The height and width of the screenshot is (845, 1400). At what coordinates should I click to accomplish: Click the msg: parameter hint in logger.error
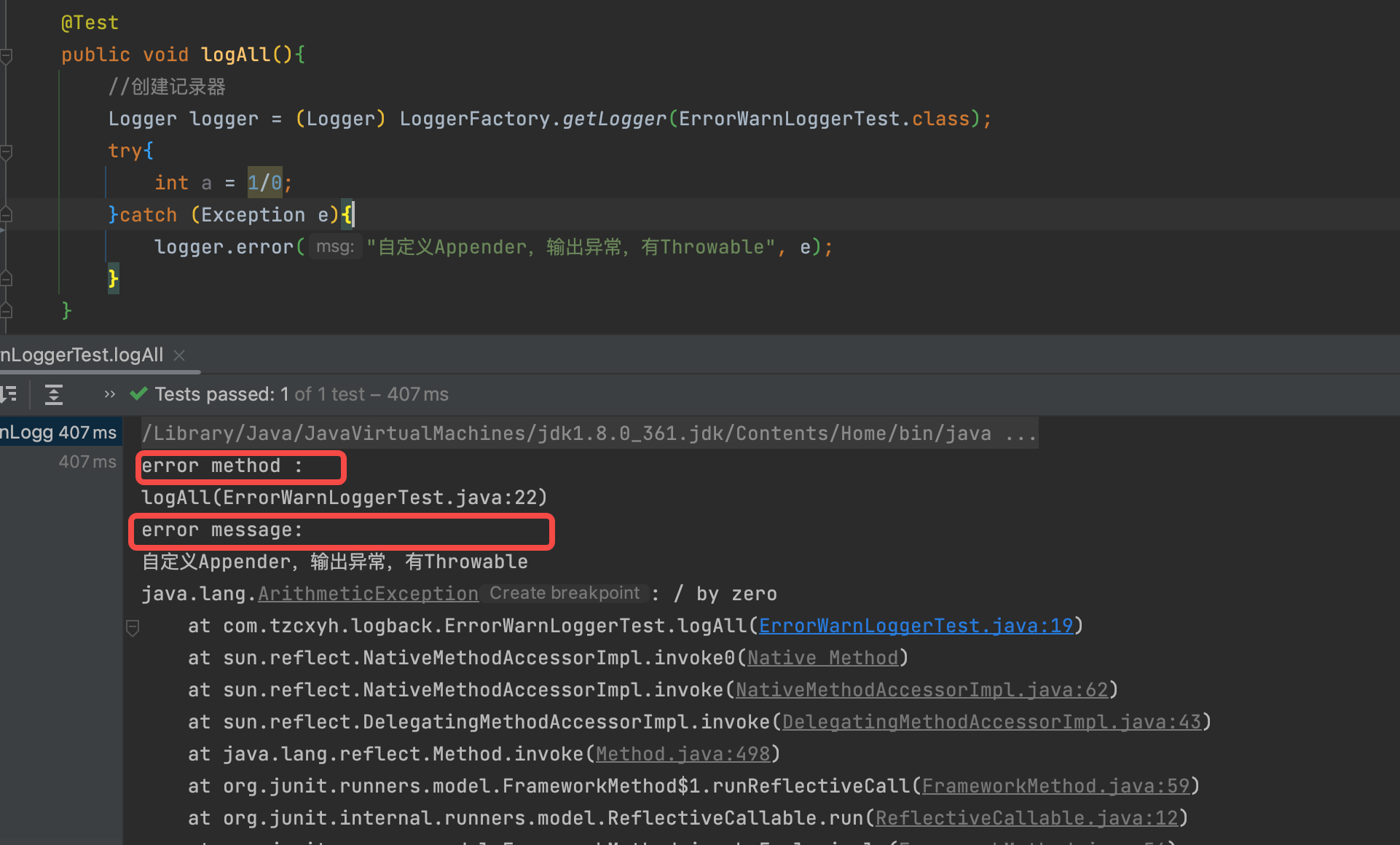coord(335,247)
